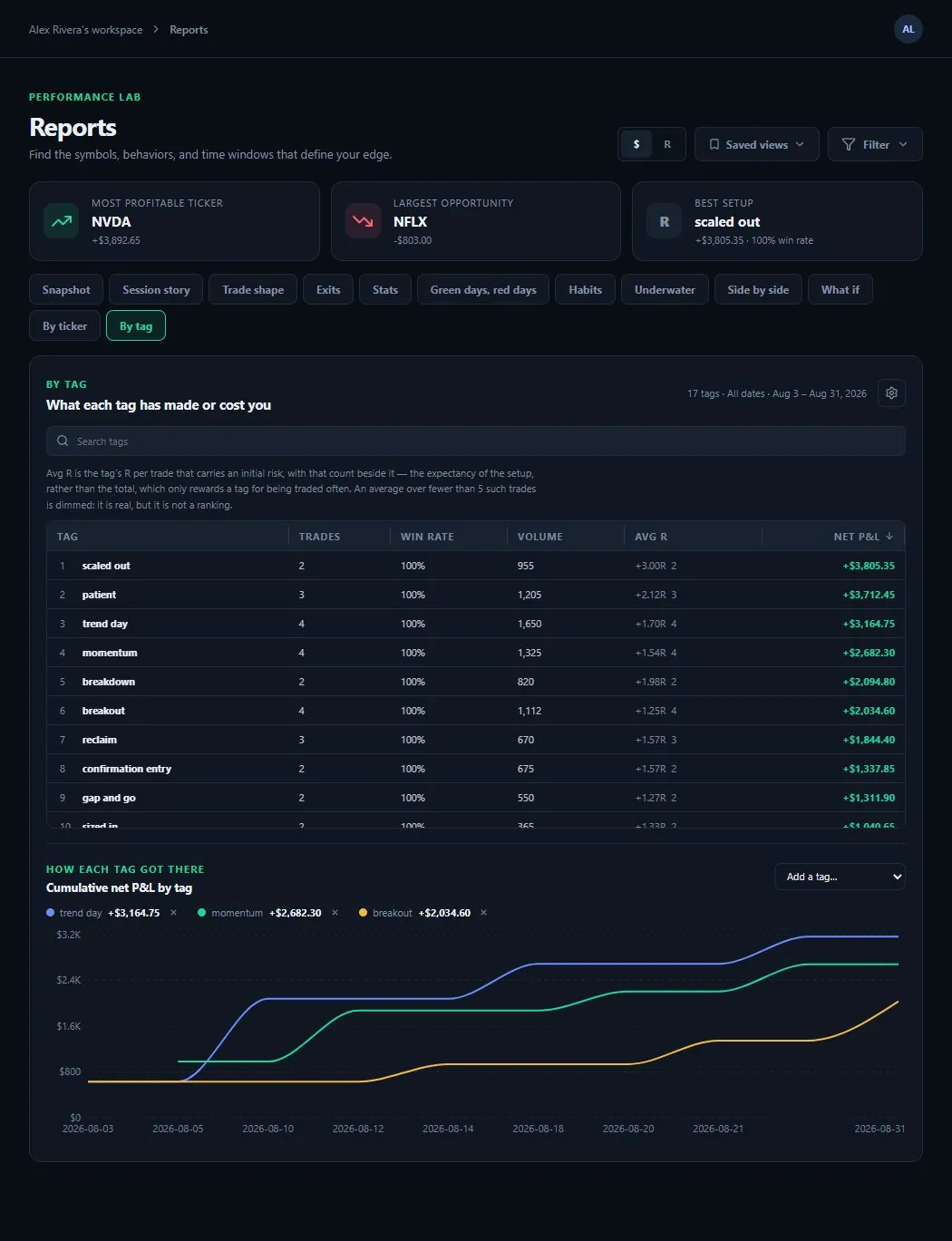Click the momentum green legend dot
The image size is (952, 1241).
[x=202, y=913]
